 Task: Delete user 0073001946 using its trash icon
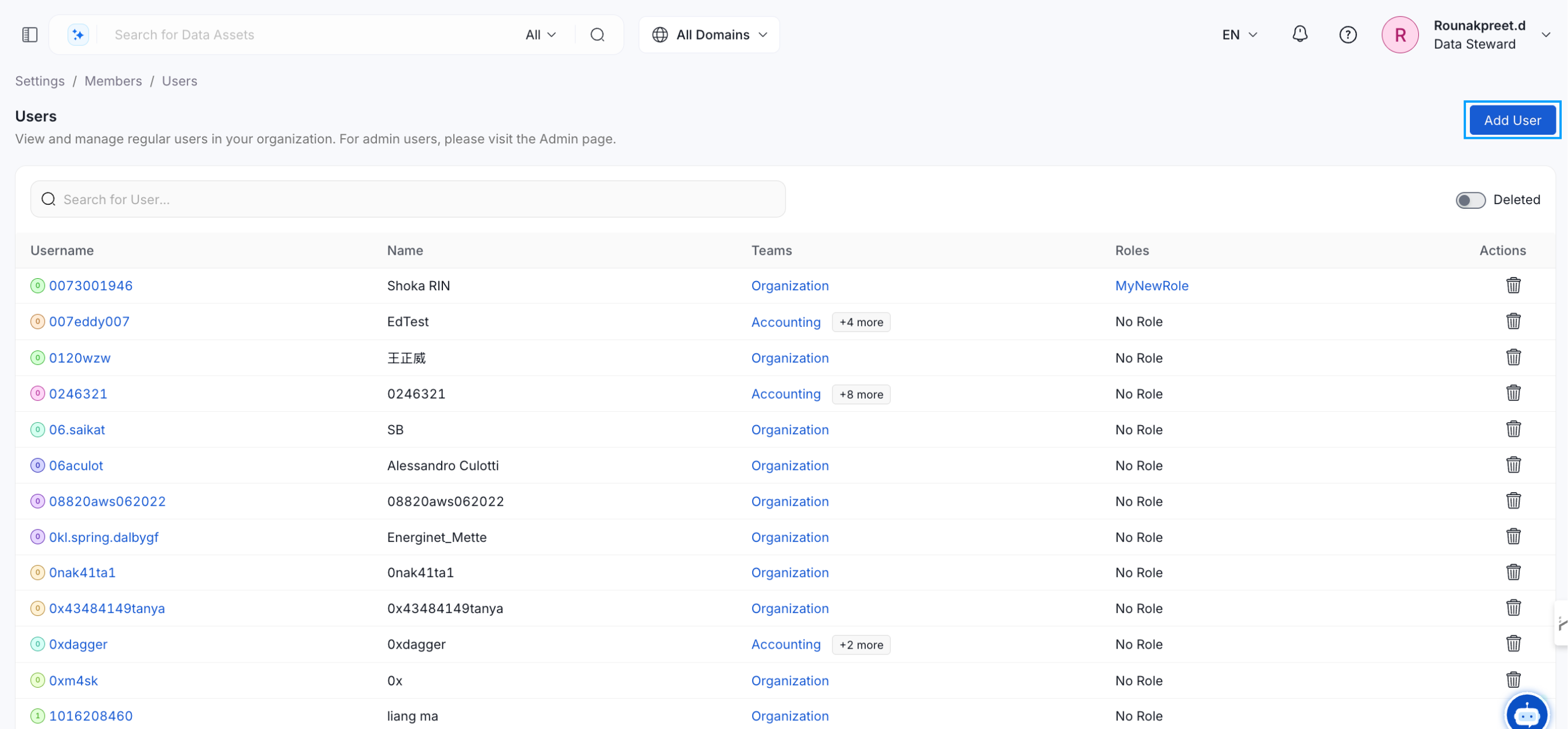pyautogui.click(x=1514, y=285)
